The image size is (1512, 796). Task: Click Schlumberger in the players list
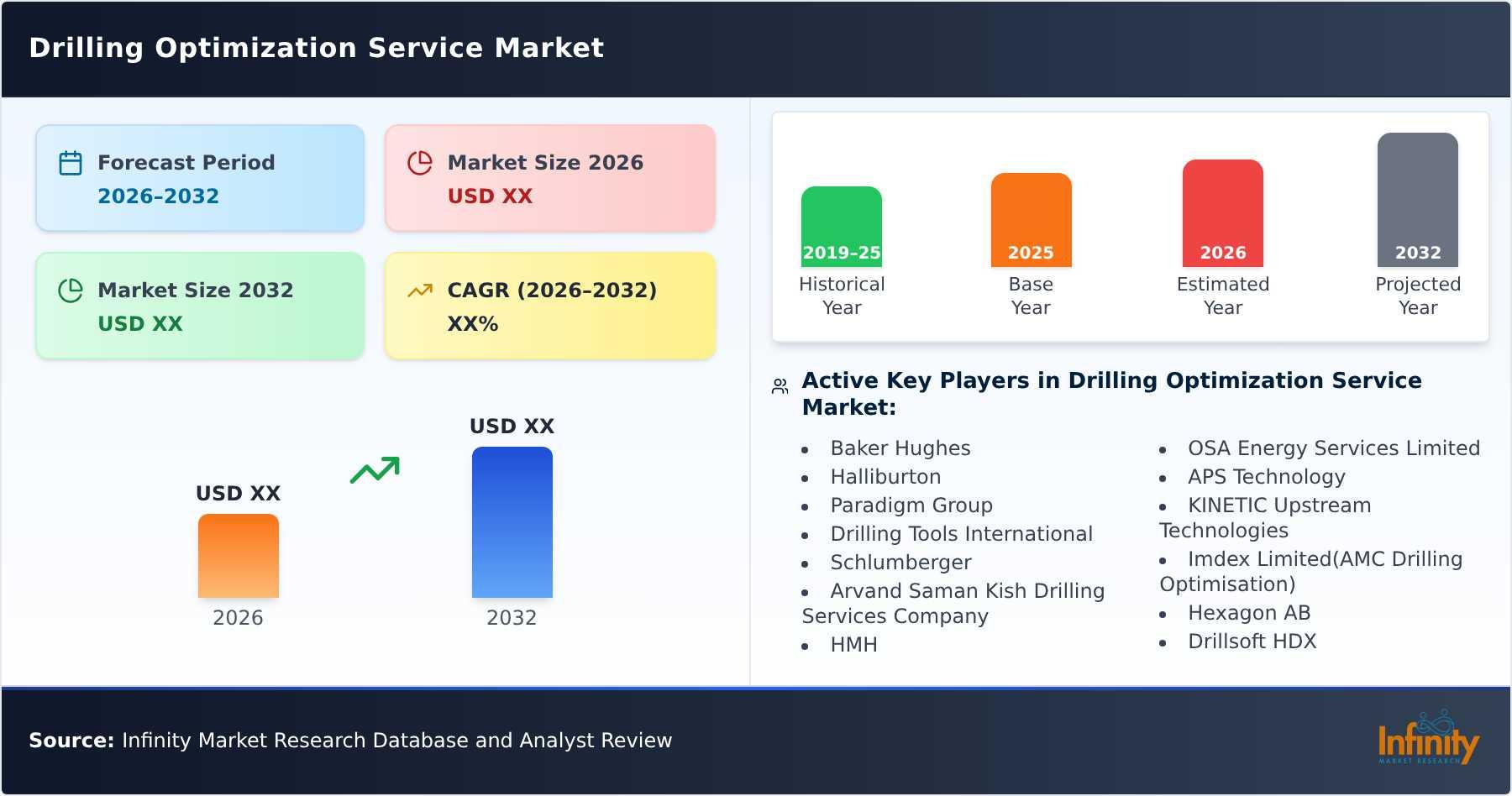tap(900, 563)
